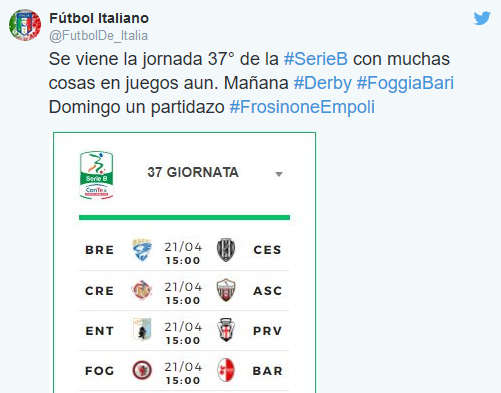
Task: Click the Bari team crest
Action: pyautogui.click(x=226, y=370)
